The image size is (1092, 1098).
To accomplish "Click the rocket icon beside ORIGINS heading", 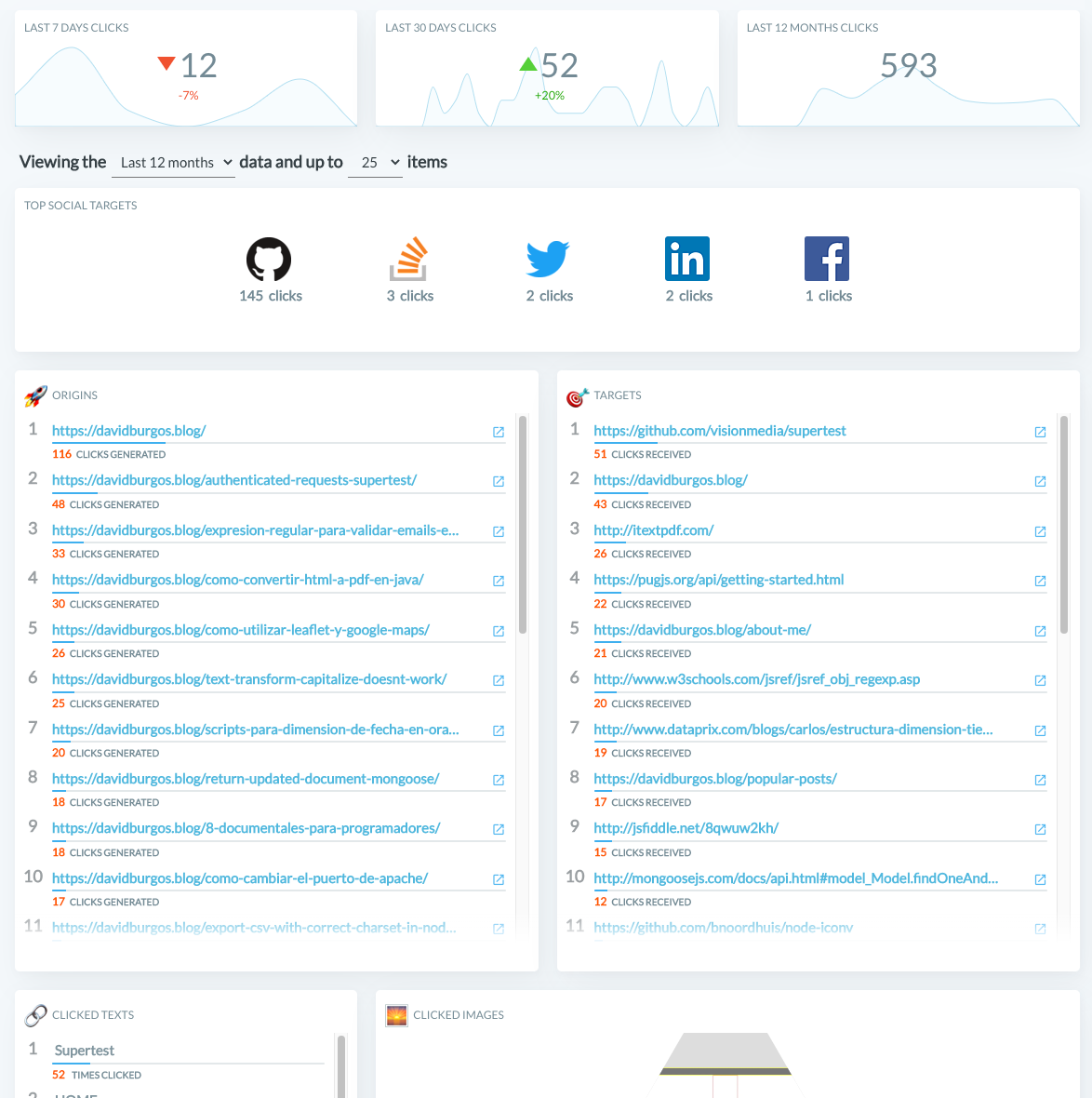I will tap(33, 395).
